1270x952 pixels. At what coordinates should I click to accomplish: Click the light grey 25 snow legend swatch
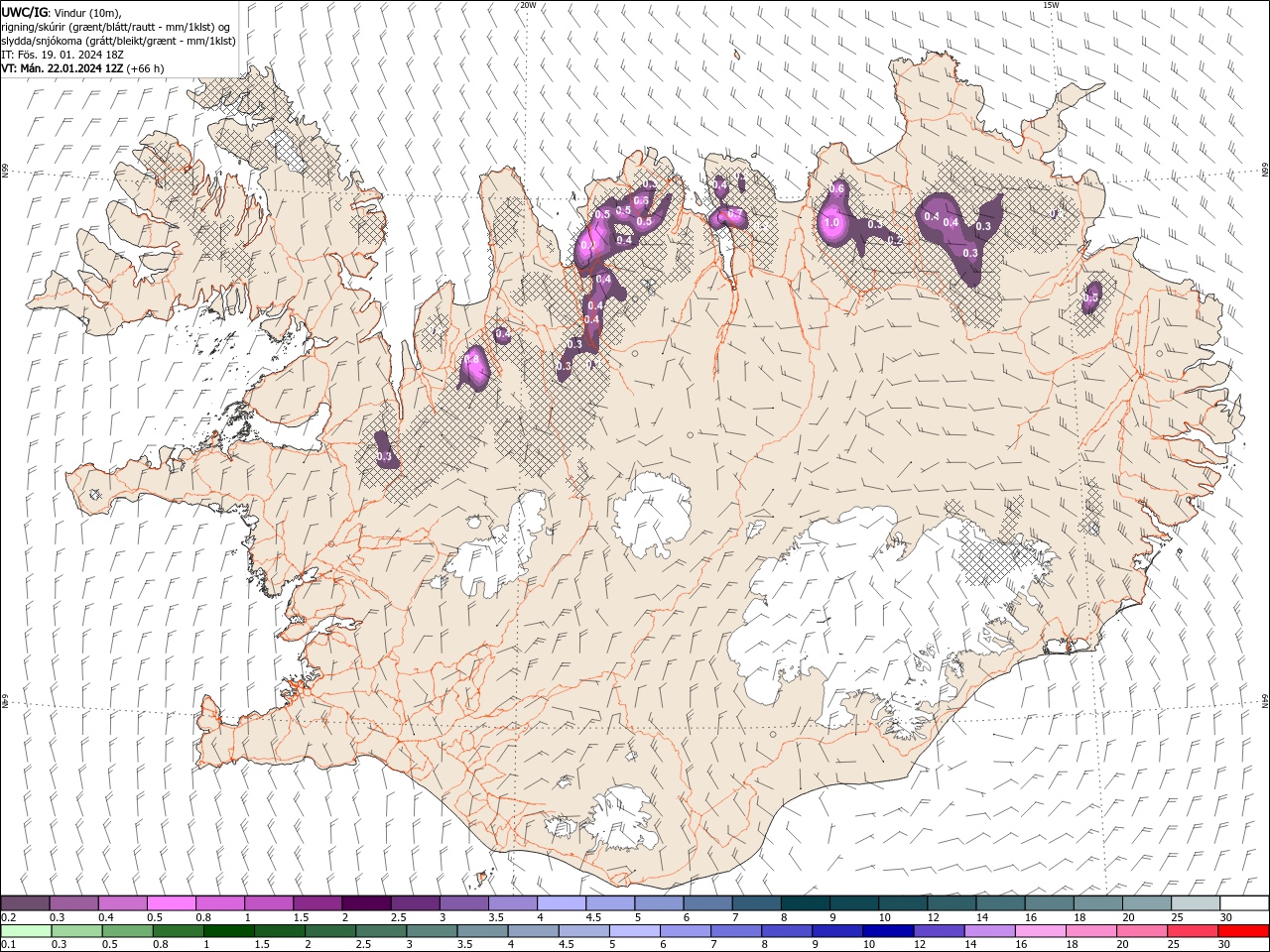(x=1195, y=903)
